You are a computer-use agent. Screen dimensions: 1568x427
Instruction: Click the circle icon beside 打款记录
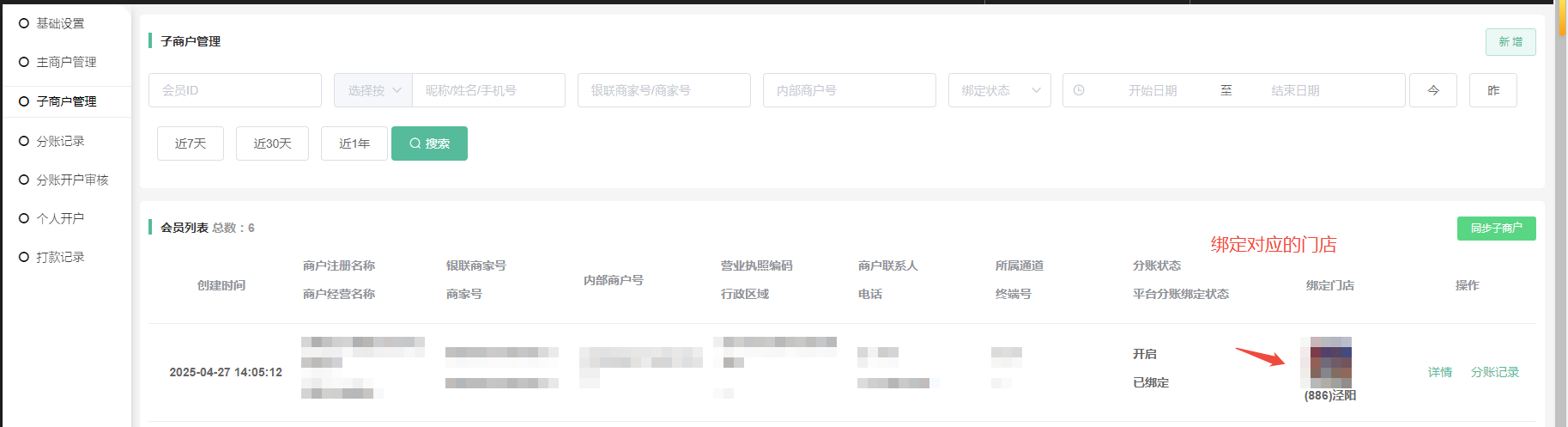(24, 257)
